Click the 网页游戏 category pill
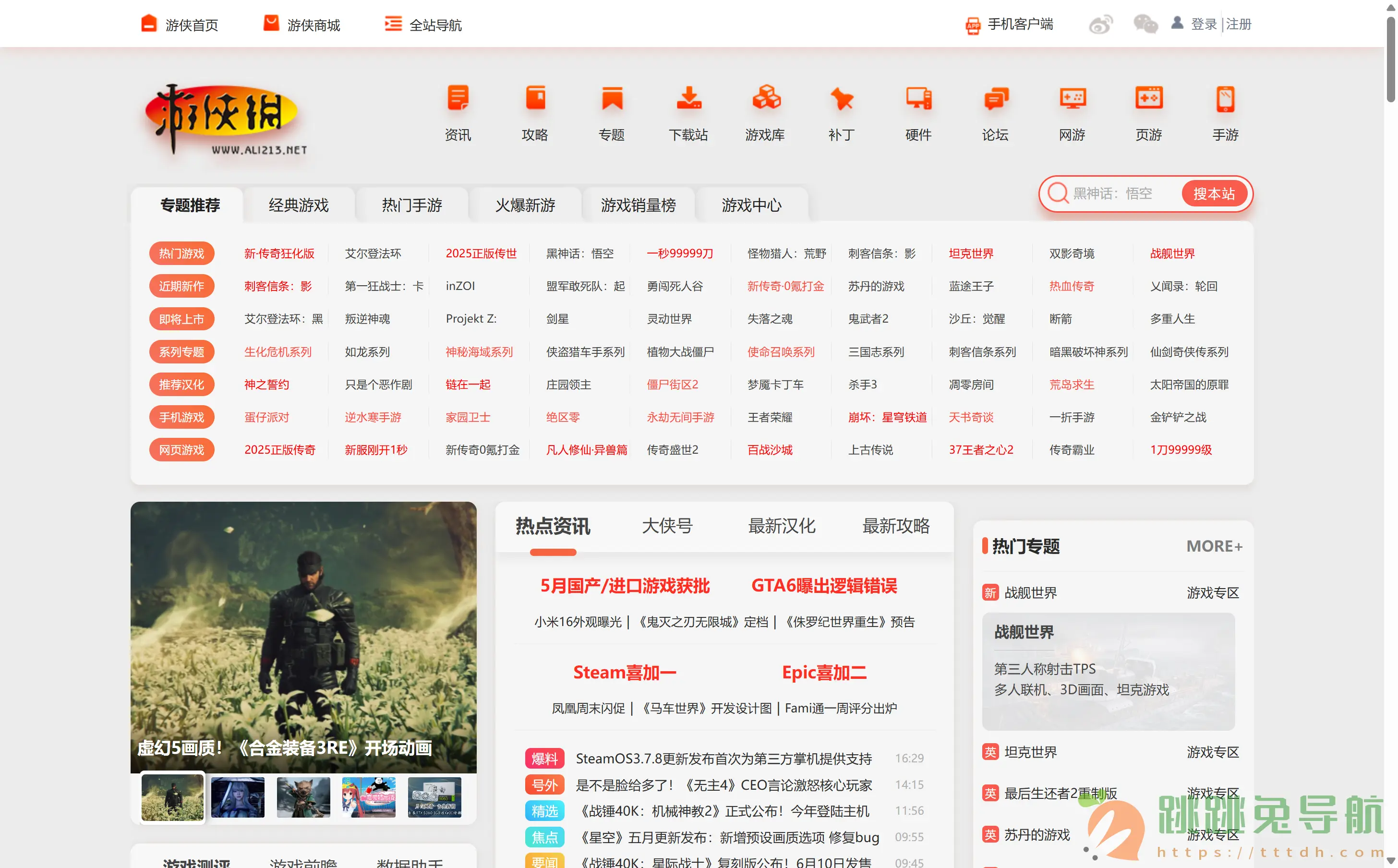 pos(181,449)
